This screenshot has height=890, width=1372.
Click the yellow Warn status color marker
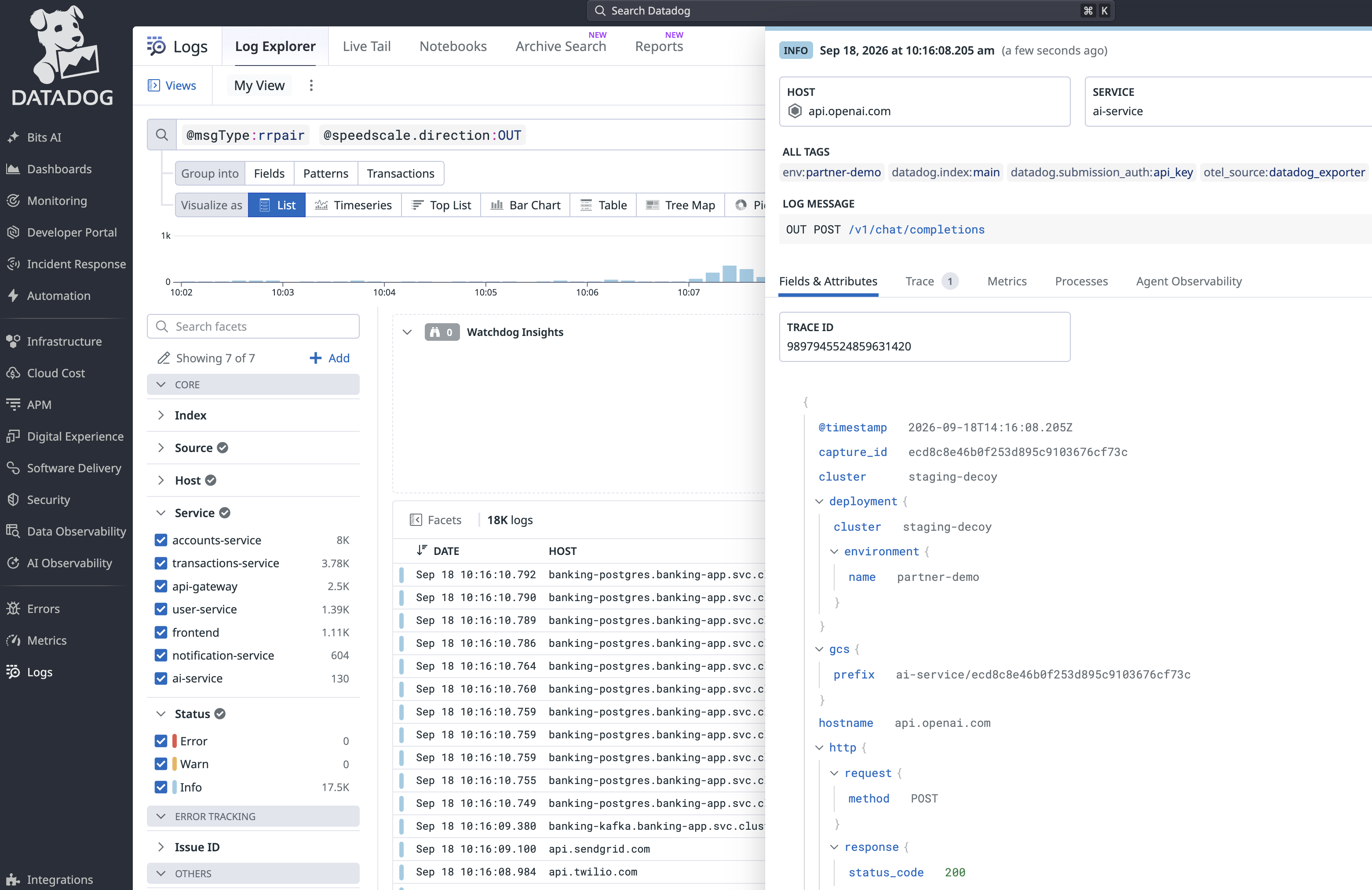coord(174,764)
